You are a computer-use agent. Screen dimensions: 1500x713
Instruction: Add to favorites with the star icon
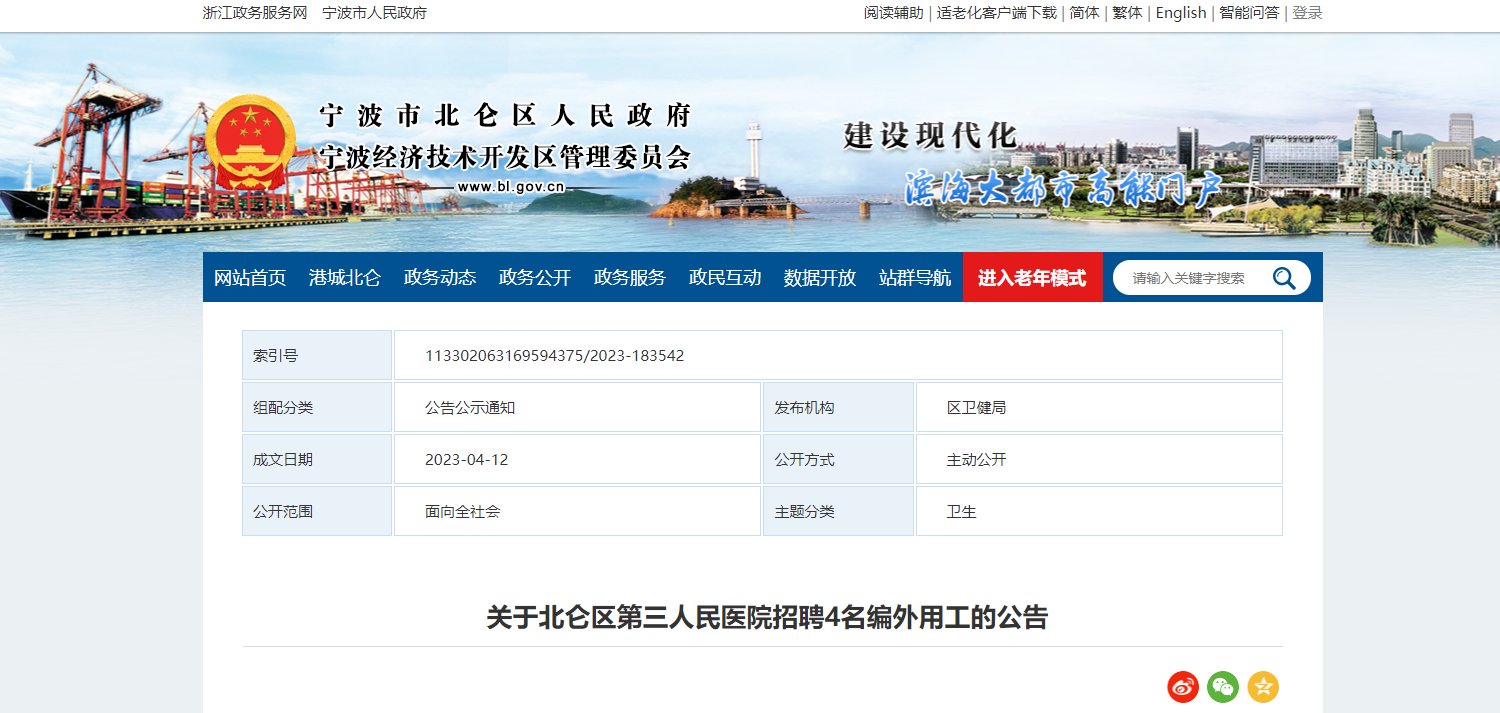tap(1263, 687)
